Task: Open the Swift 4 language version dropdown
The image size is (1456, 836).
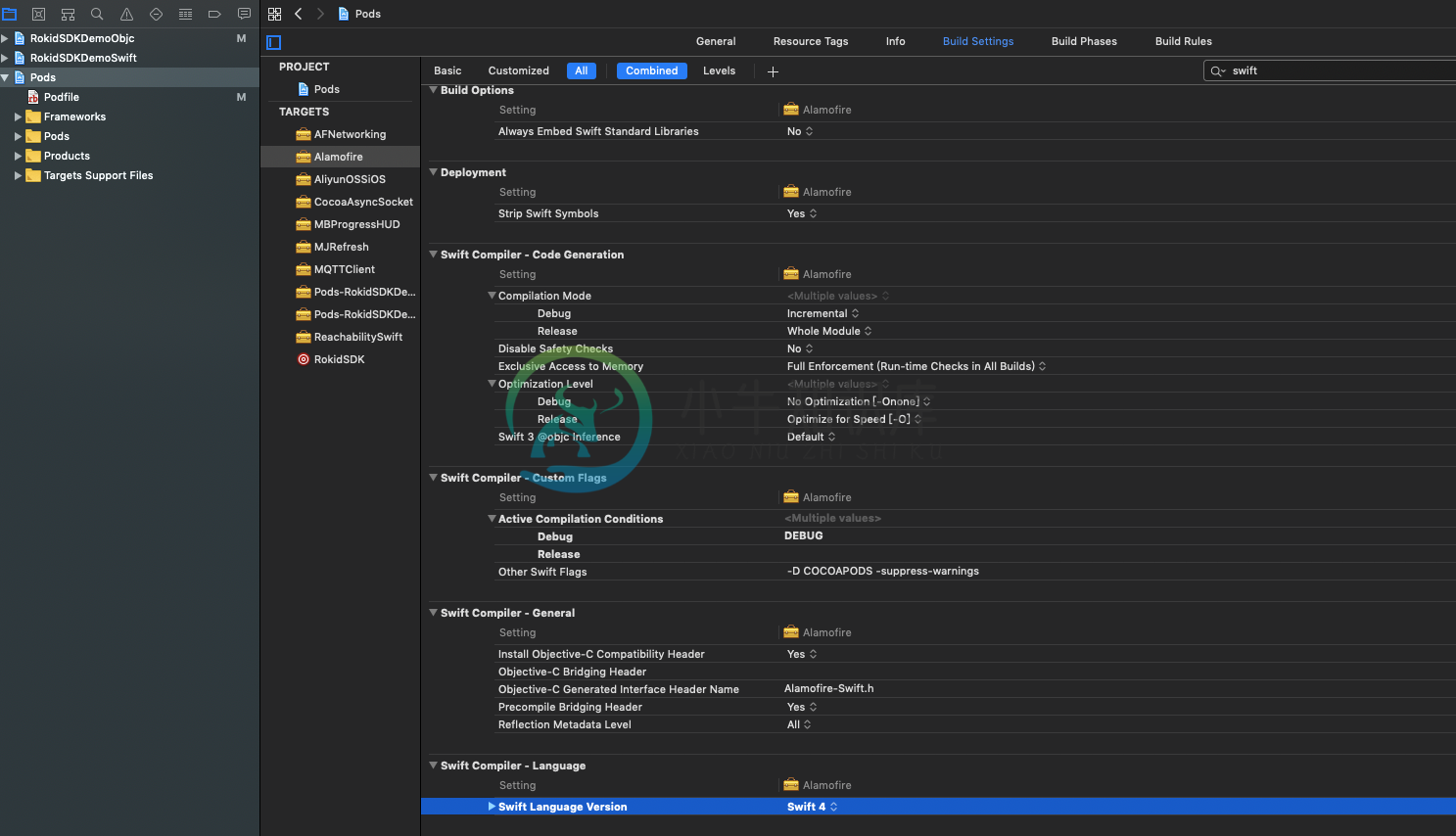Action: pyautogui.click(x=812, y=807)
